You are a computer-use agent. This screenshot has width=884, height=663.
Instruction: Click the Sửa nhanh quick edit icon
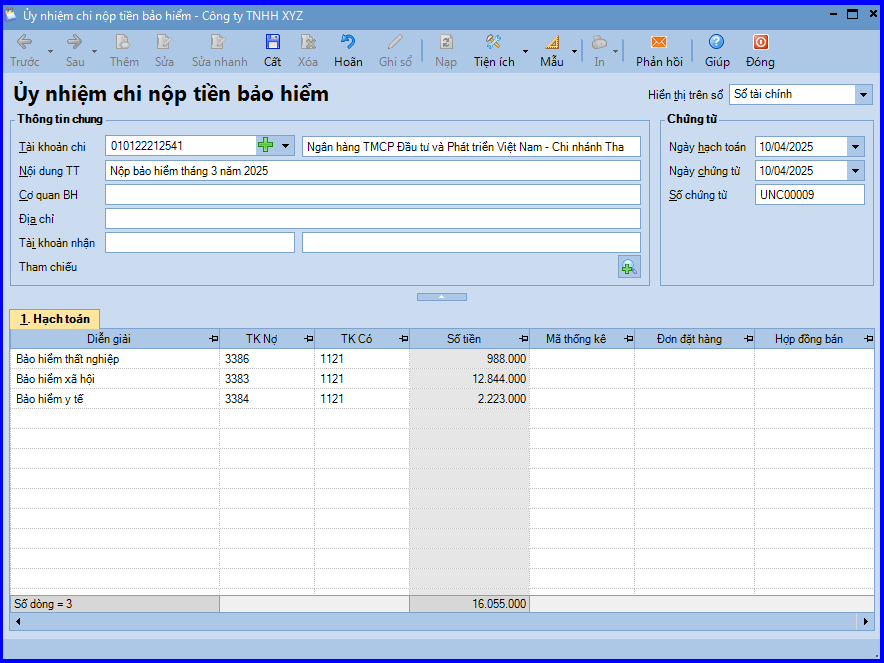coord(218,42)
